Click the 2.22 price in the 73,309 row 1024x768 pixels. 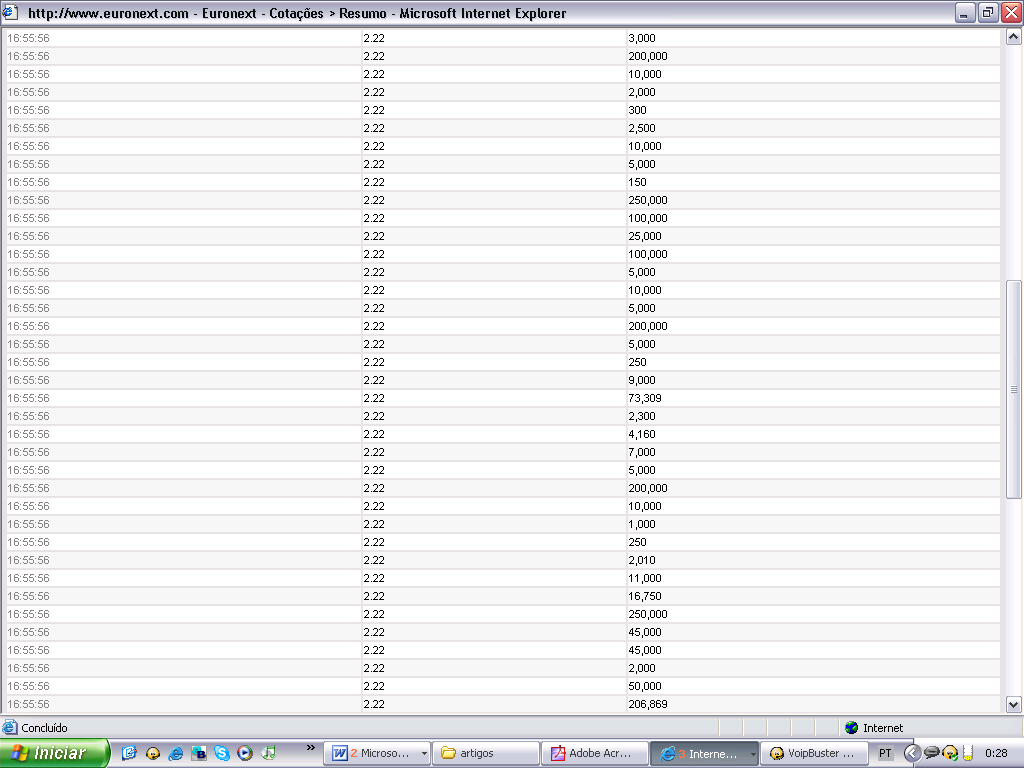[x=374, y=398]
